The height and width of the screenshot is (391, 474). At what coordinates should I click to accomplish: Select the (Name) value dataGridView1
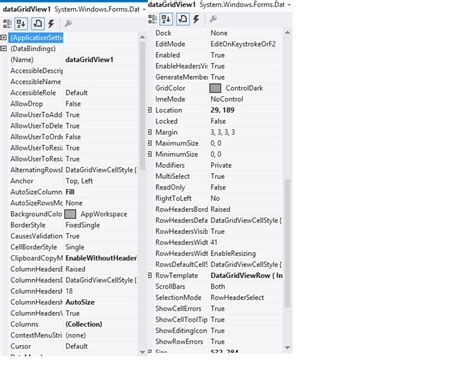[x=89, y=60]
